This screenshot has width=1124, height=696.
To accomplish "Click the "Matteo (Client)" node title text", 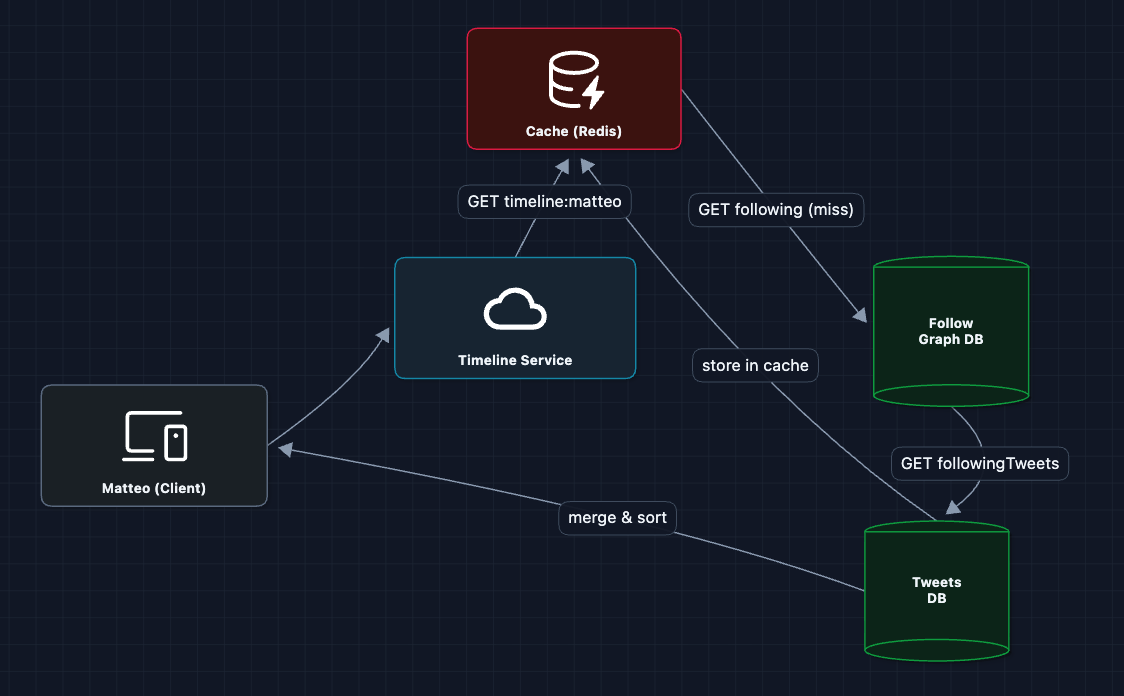I will [x=154, y=489].
